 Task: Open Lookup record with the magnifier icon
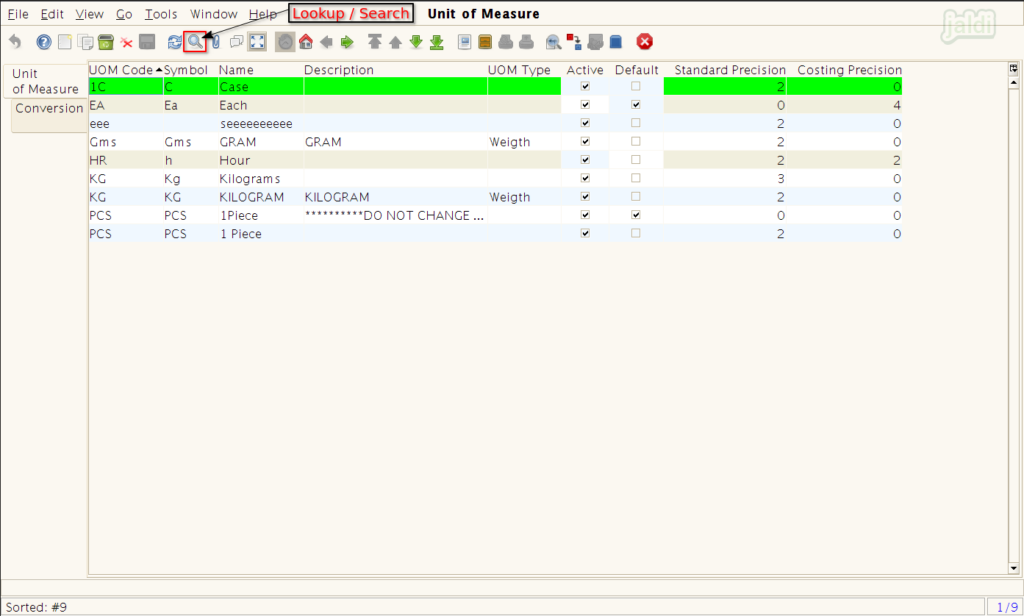pyautogui.click(x=195, y=42)
